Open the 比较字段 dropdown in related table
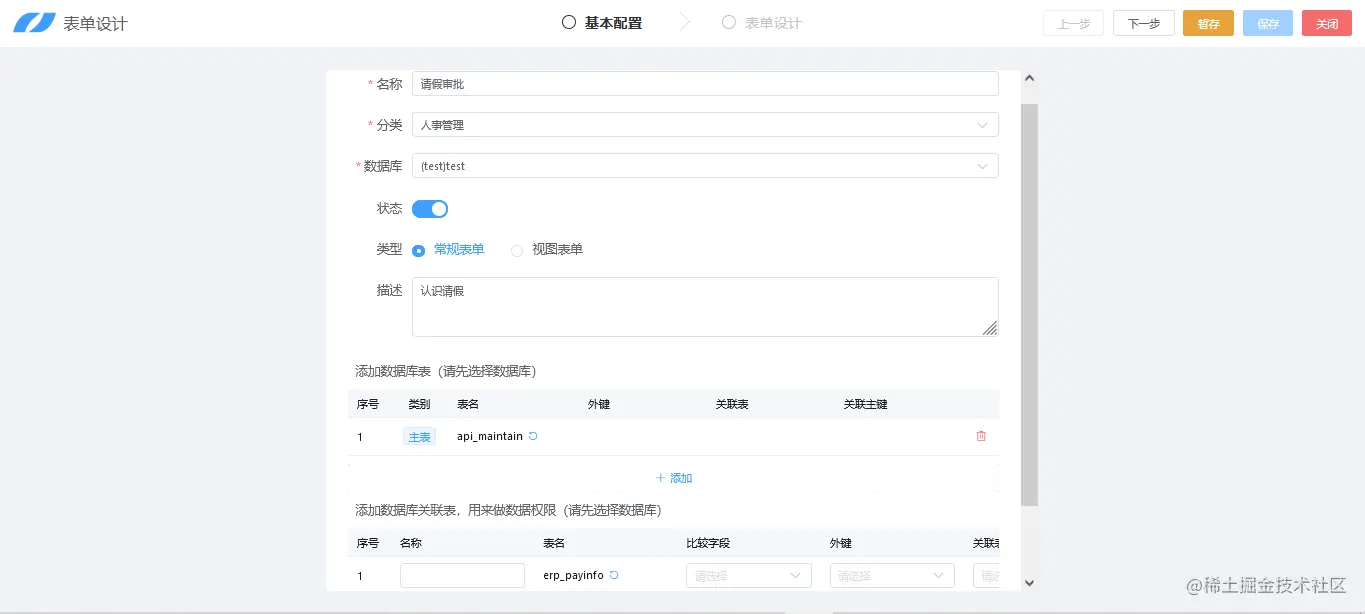1365x614 pixels. [748, 575]
